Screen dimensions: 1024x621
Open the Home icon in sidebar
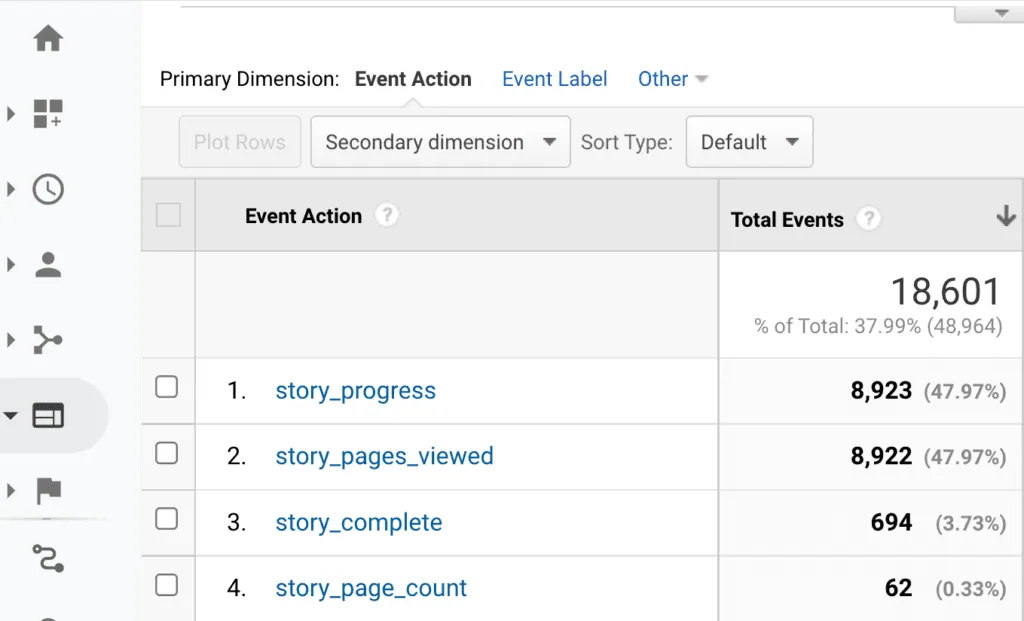tap(48, 38)
